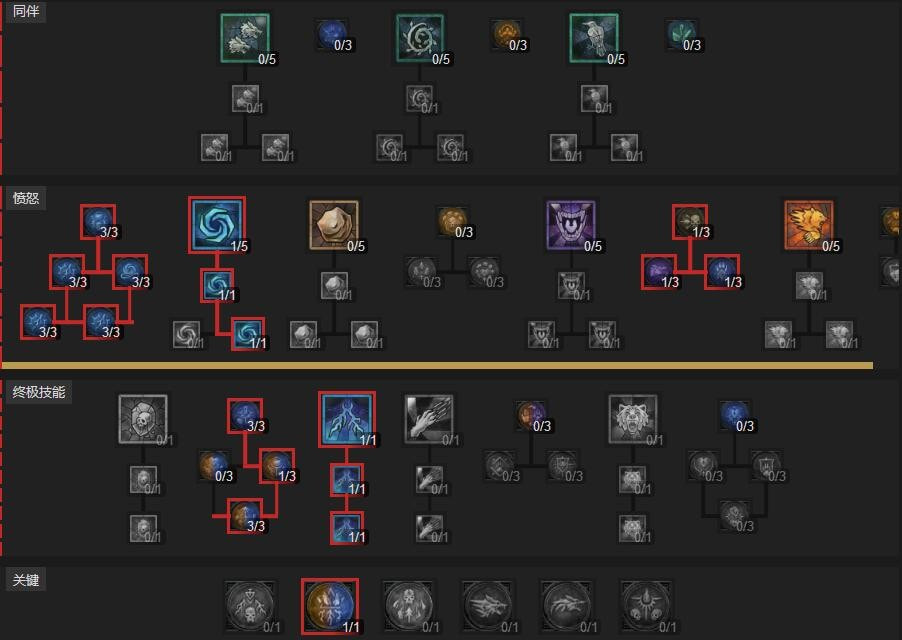
Task: Select the skull passive node showing 1/3
Action: (x=690, y=222)
